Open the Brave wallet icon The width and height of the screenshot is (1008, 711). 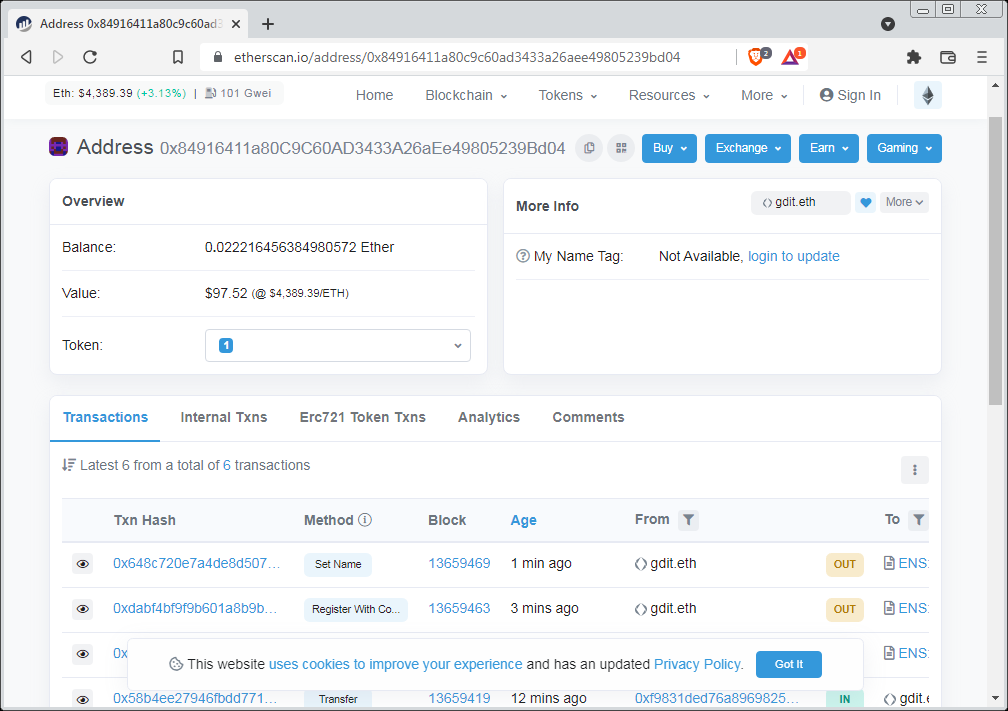pyautogui.click(x=948, y=57)
